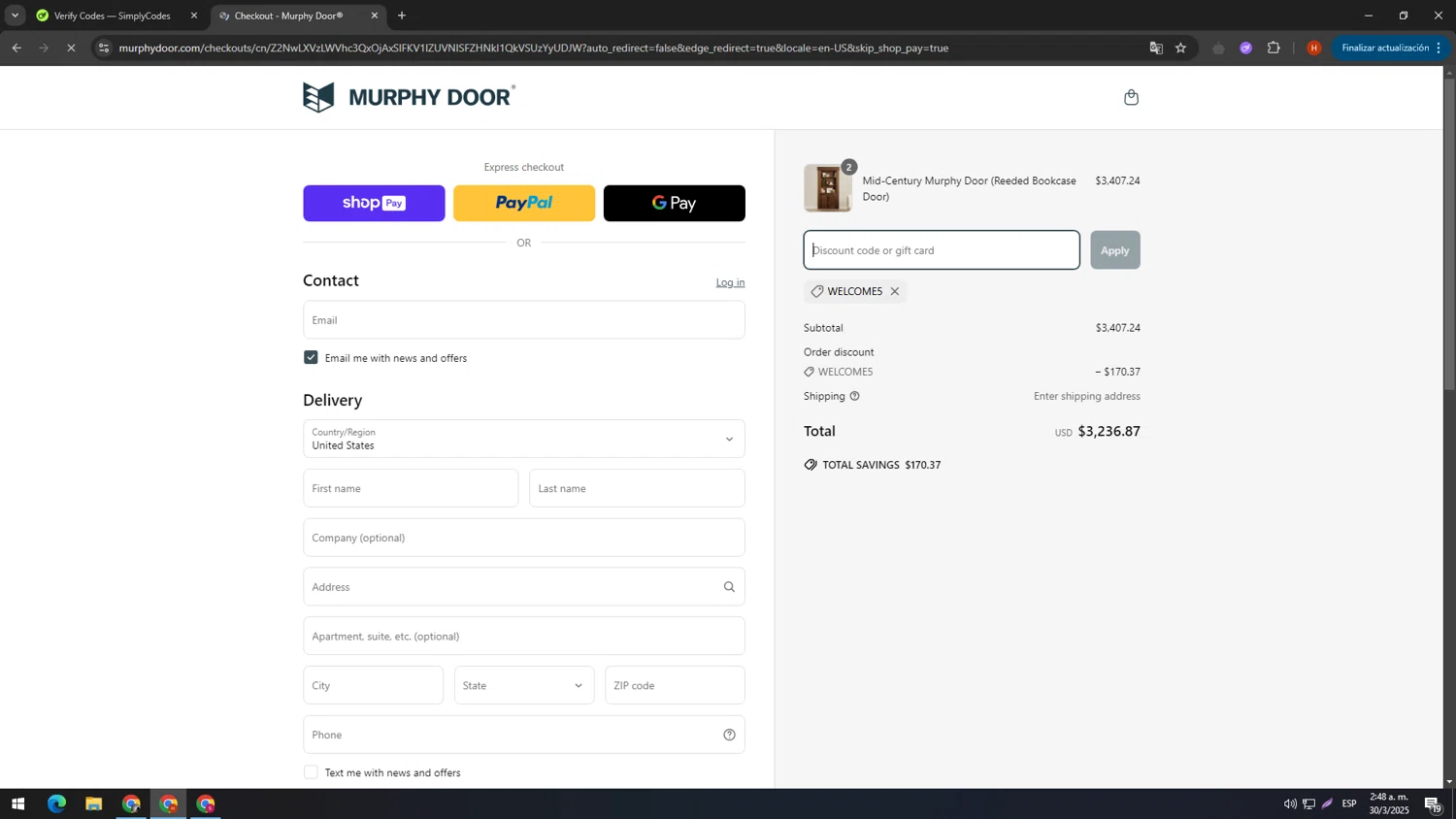The height and width of the screenshot is (819, 1456).
Task: Click the Last name field
Action: [637, 488]
